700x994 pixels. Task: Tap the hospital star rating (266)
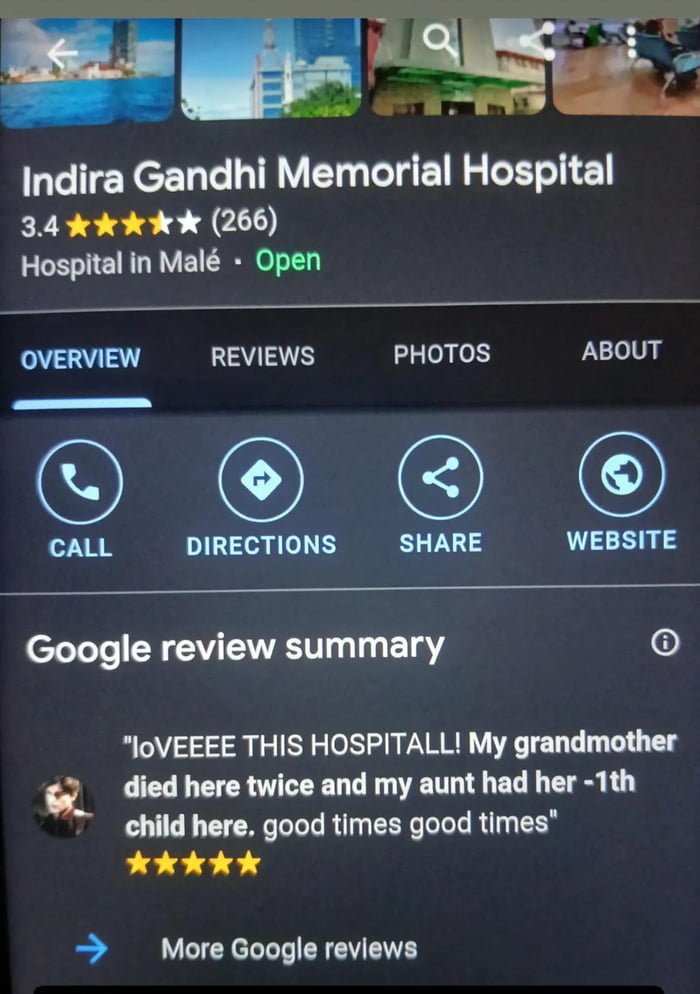pyautogui.click(x=149, y=223)
